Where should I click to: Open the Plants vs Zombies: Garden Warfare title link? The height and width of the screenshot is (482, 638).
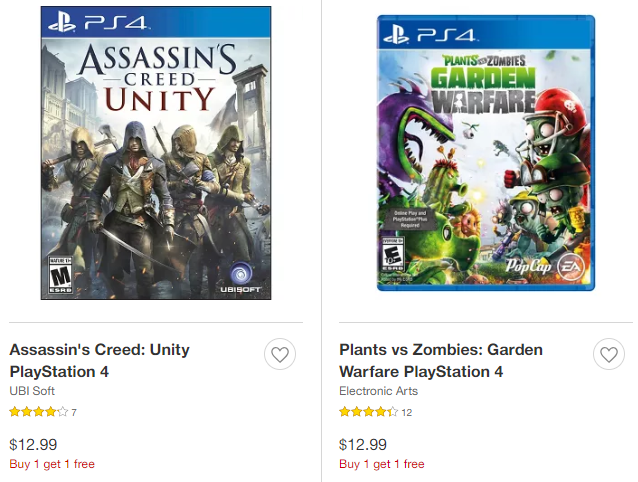coord(441,360)
